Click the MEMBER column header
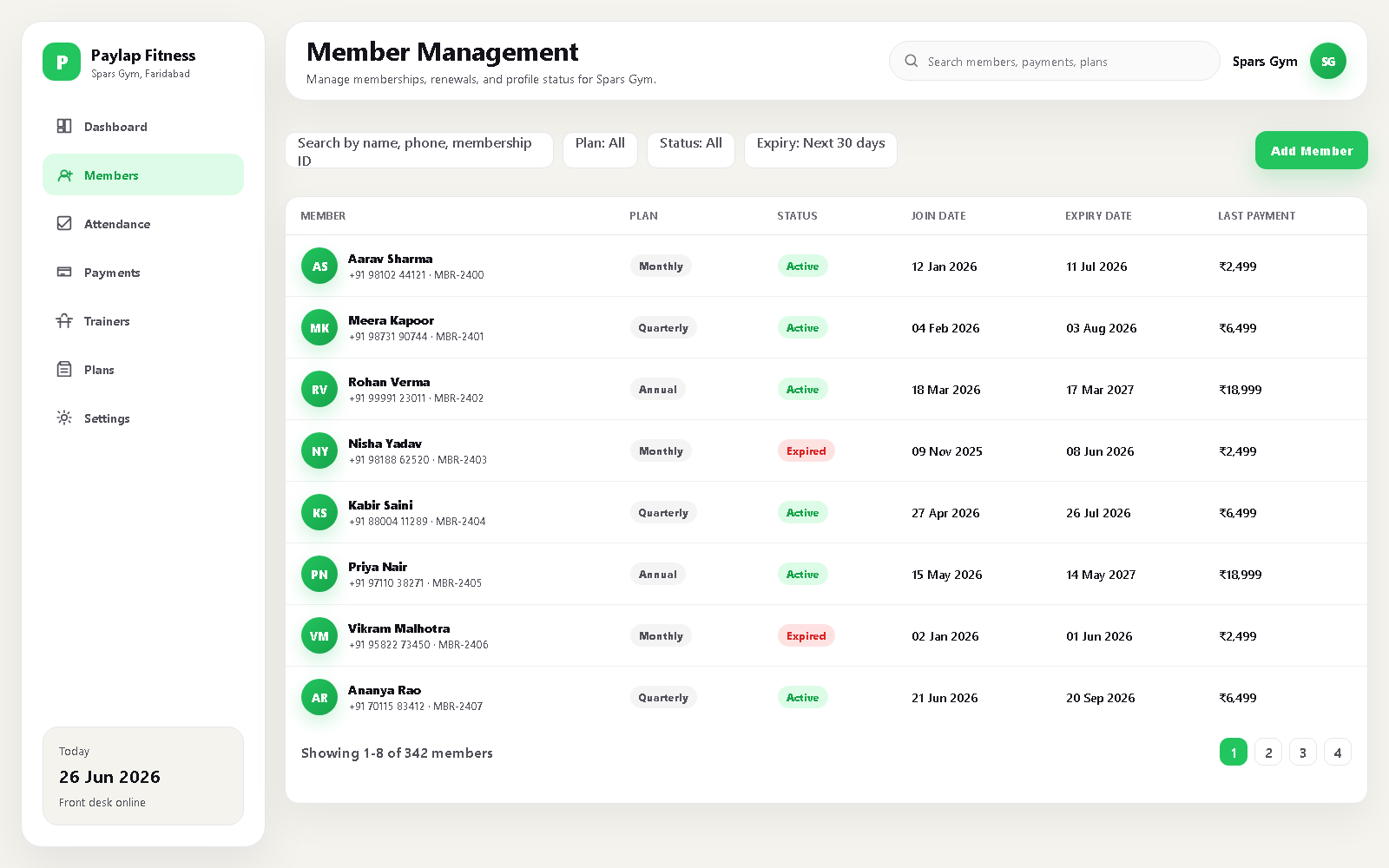 (x=323, y=215)
